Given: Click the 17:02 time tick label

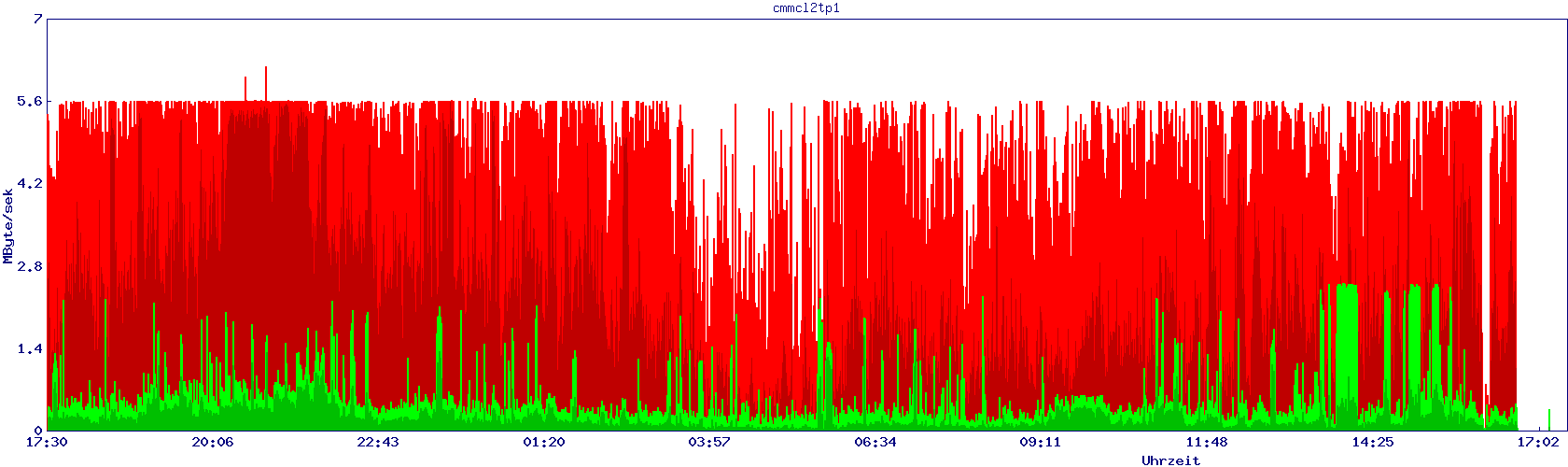Looking at the screenshot, I should click(1537, 442).
